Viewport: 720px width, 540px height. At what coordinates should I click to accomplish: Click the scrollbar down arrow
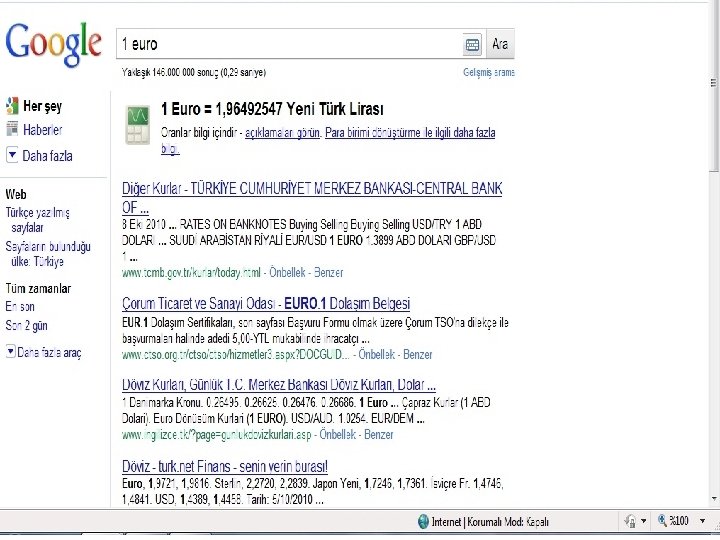714,498
